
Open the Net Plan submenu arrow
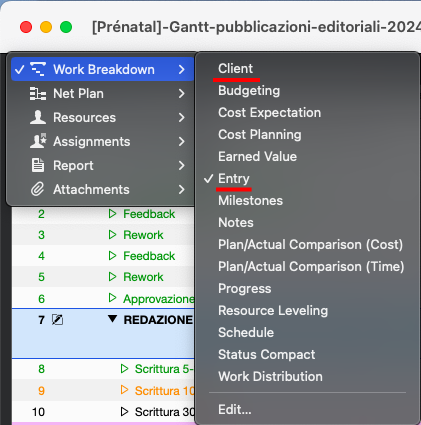coord(181,94)
